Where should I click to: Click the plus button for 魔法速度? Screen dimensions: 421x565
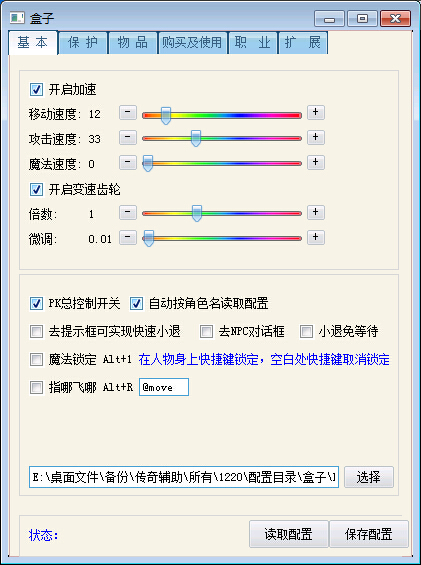316,163
